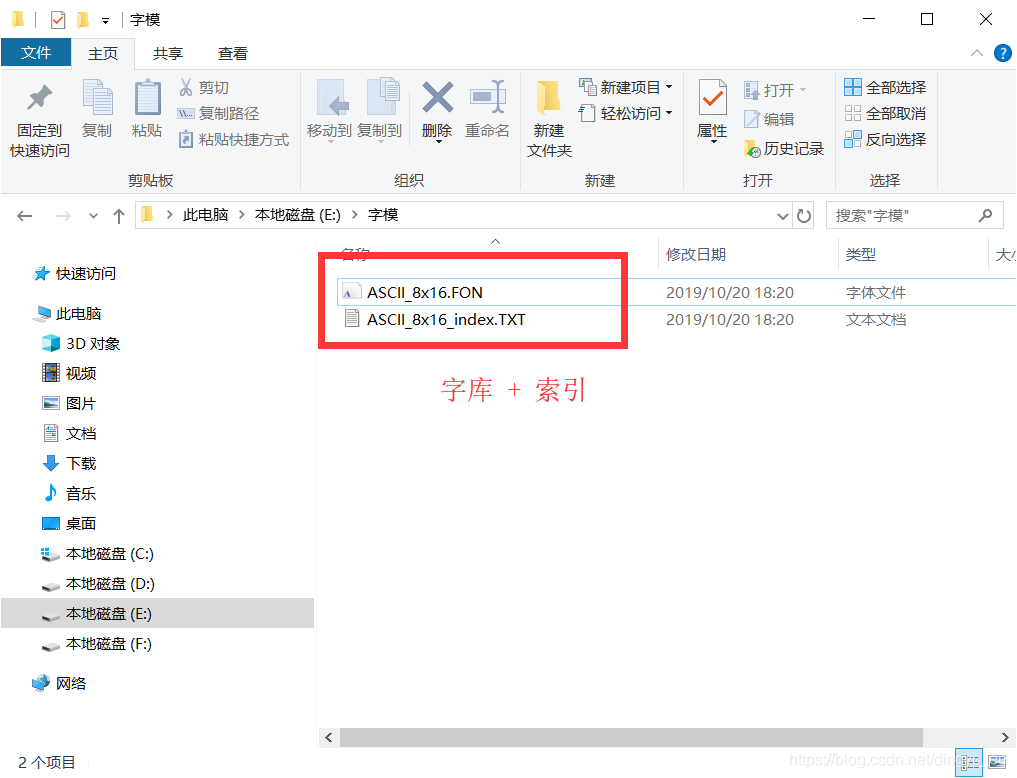Screen dimensions: 1017x778
Task: Click Select none (全部取消)
Action: tap(885, 113)
